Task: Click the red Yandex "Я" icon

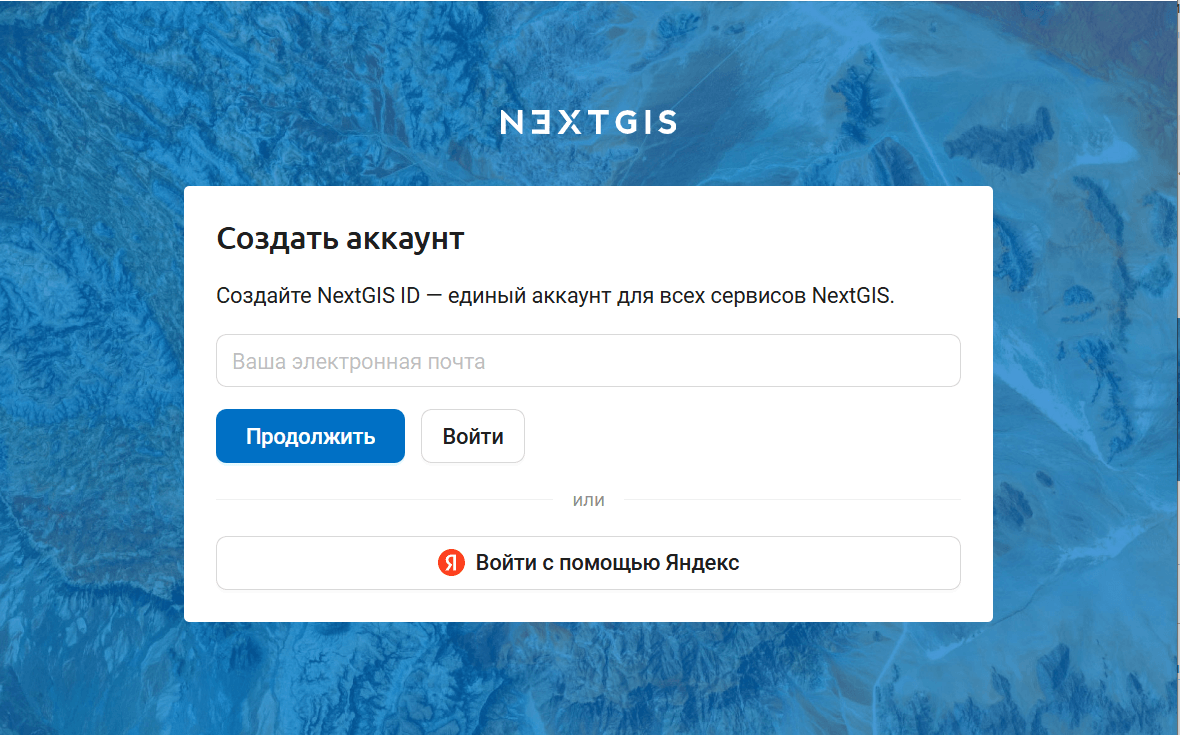Action: 452,563
